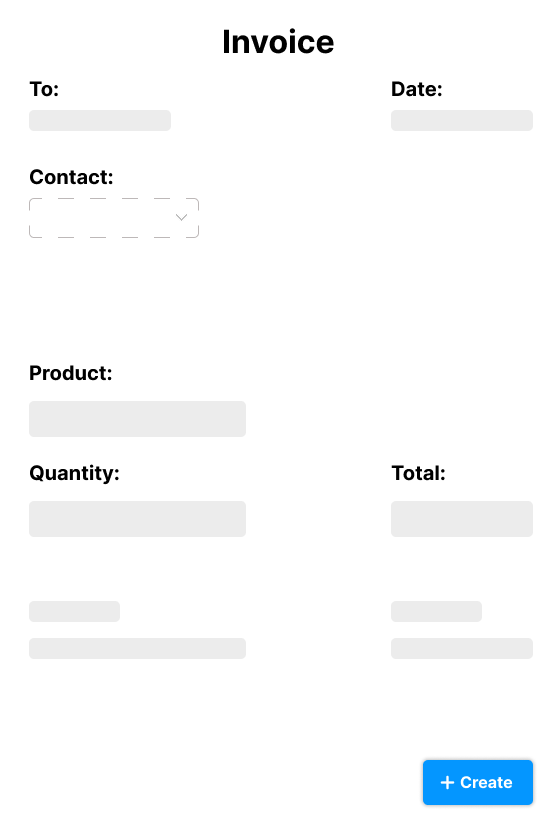Select short placeholder bar below Total field
557x840 pixels.
436,611
